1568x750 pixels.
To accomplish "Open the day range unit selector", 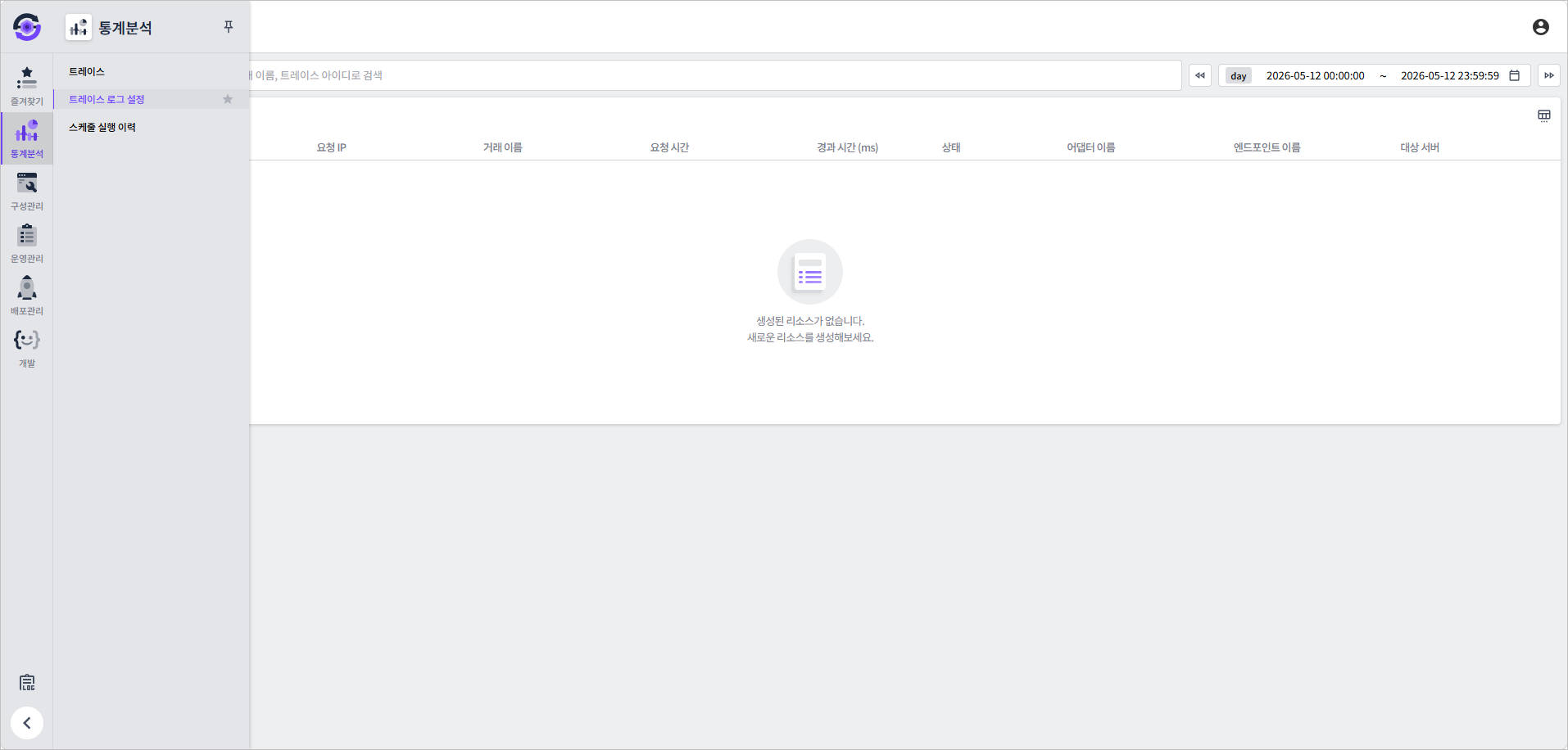I will coord(1239,75).
